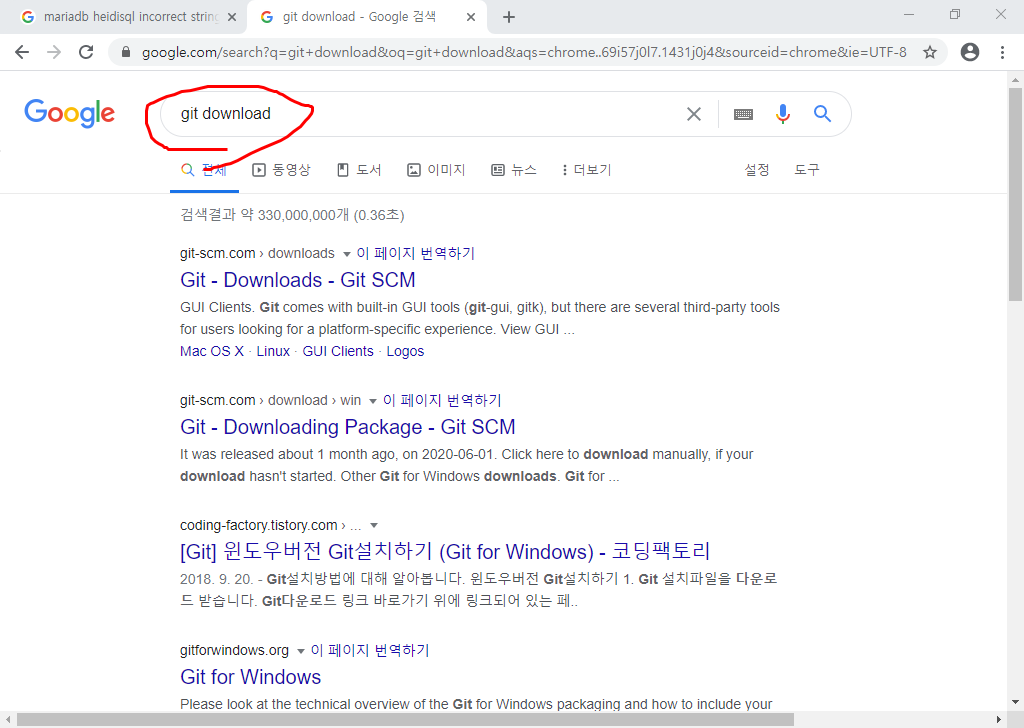Click the scroll down arrow

[x=1015, y=703]
